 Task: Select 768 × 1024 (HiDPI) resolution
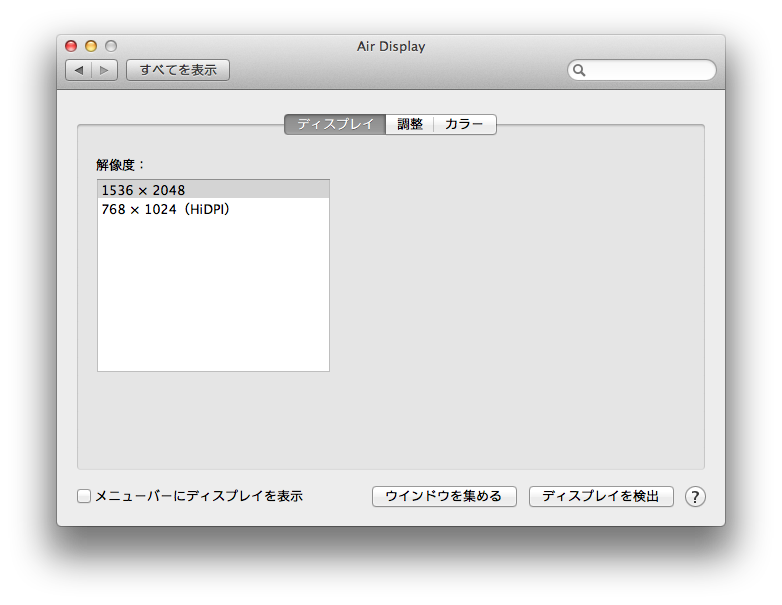(x=213, y=209)
